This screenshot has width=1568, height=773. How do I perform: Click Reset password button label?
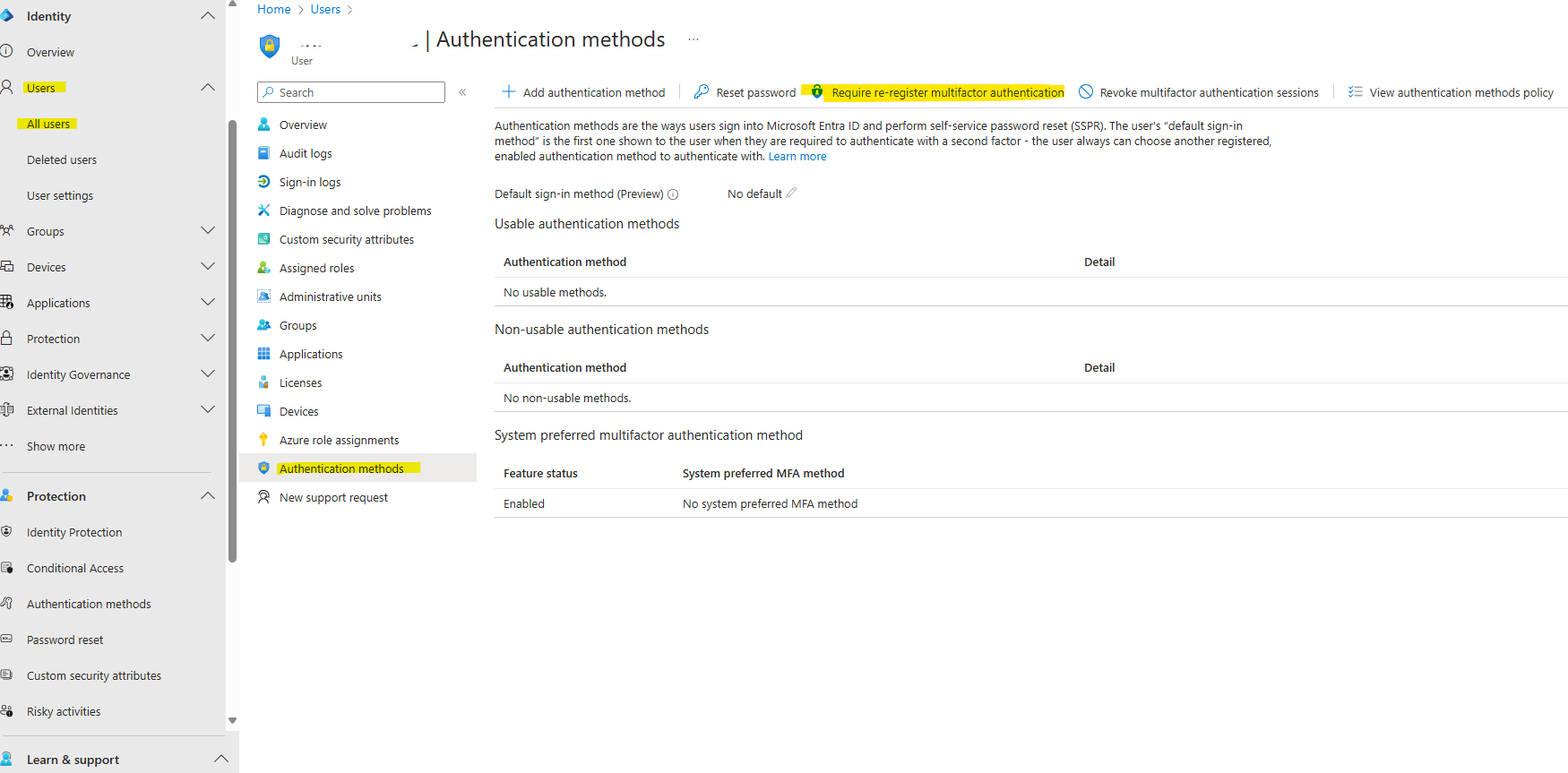pos(756,92)
